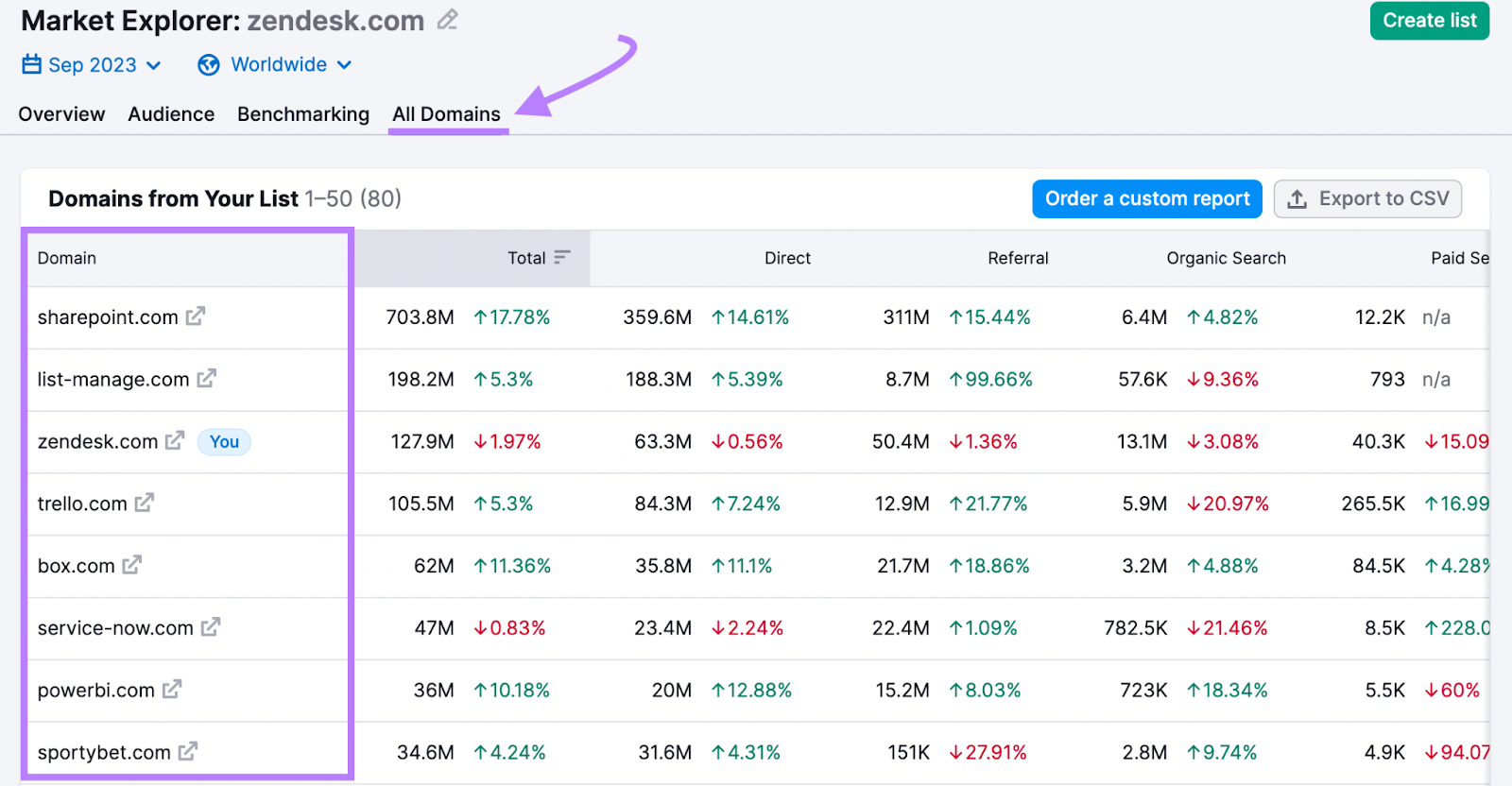The height and width of the screenshot is (786, 1512).
Task: Click trello.com paid value 265.5K
Action: 1373,504
